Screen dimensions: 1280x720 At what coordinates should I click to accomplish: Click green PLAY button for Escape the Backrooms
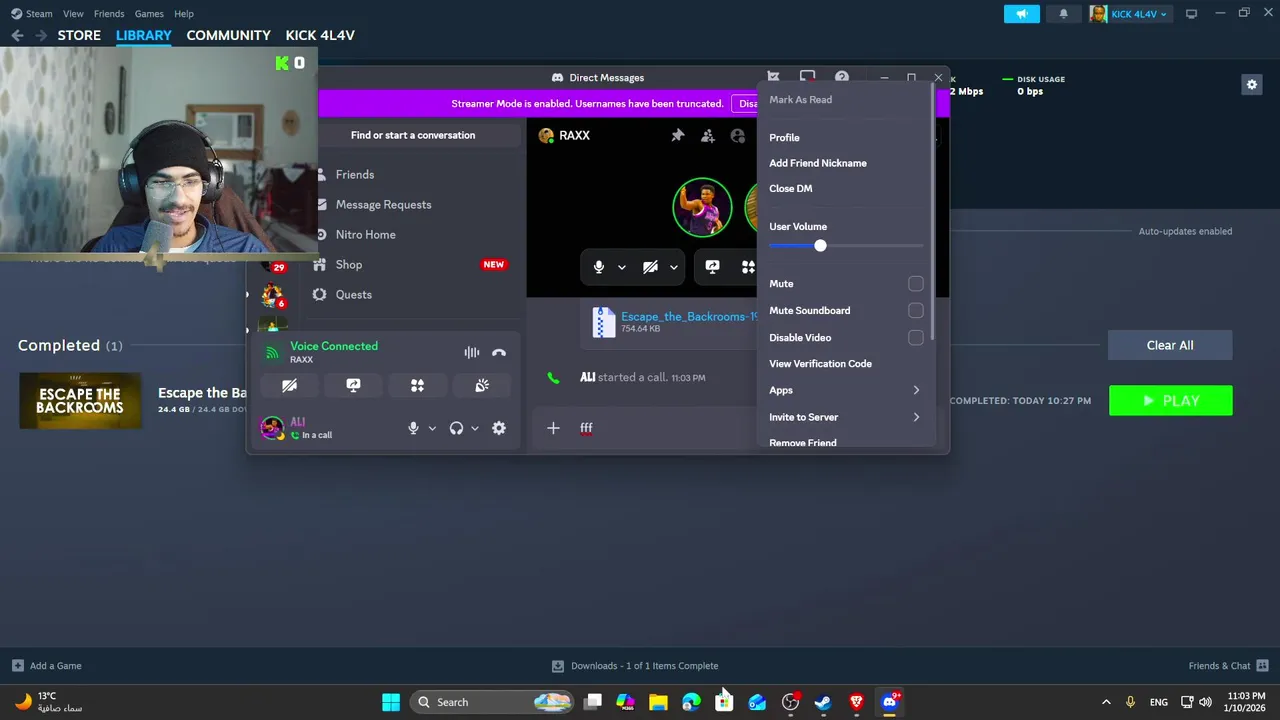click(x=1170, y=400)
